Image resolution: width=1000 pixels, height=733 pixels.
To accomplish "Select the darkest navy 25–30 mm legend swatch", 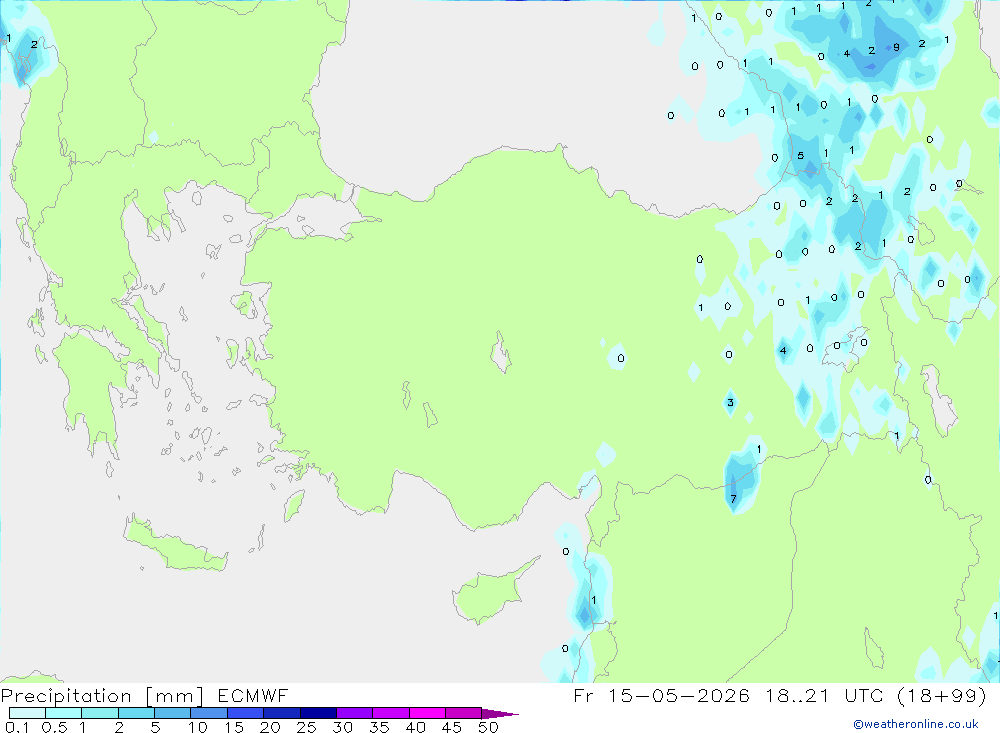I will tap(318, 713).
